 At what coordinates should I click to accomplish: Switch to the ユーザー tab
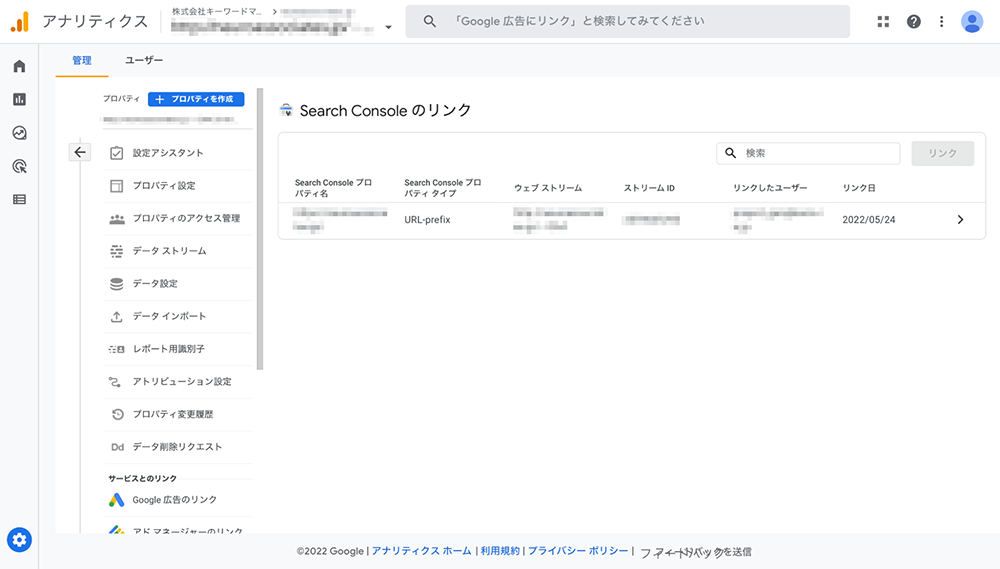coord(143,60)
